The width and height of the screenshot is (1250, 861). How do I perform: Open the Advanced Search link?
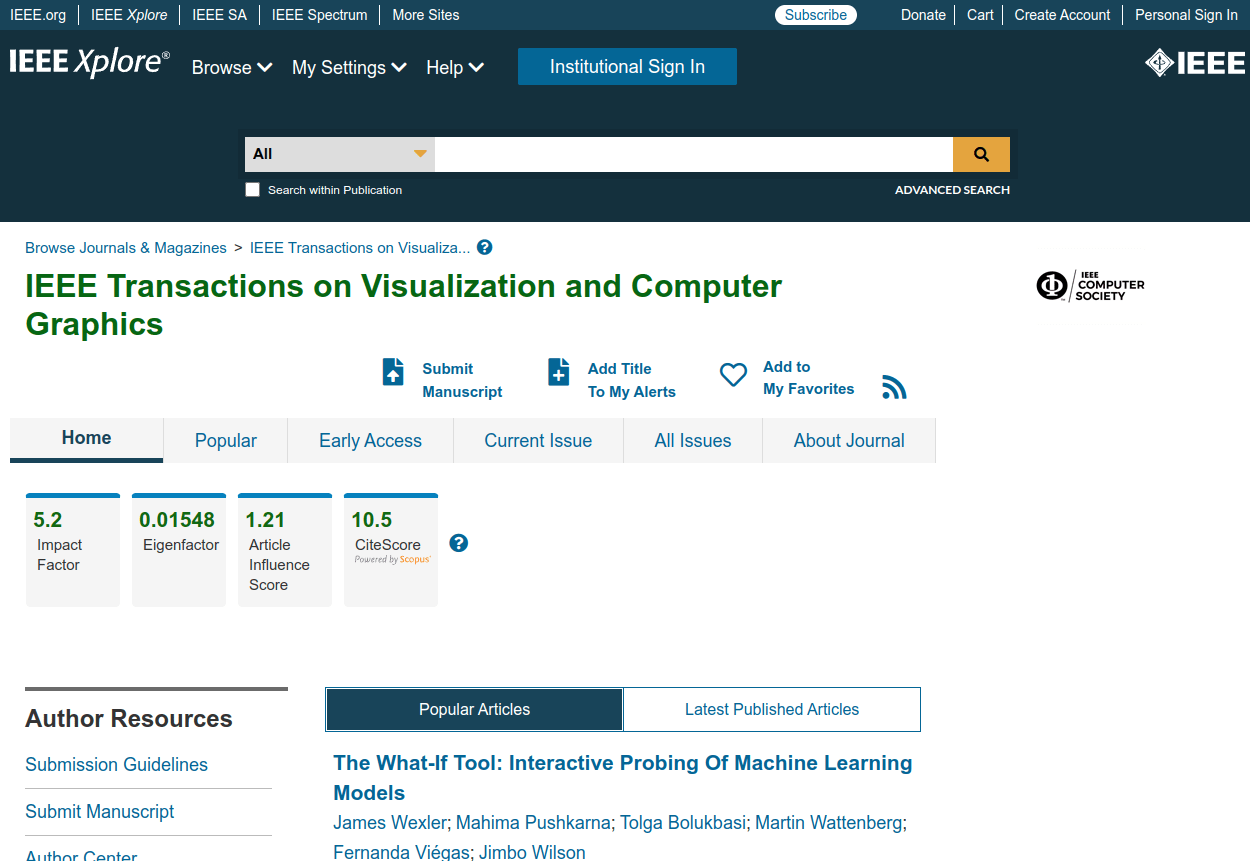tap(952, 190)
